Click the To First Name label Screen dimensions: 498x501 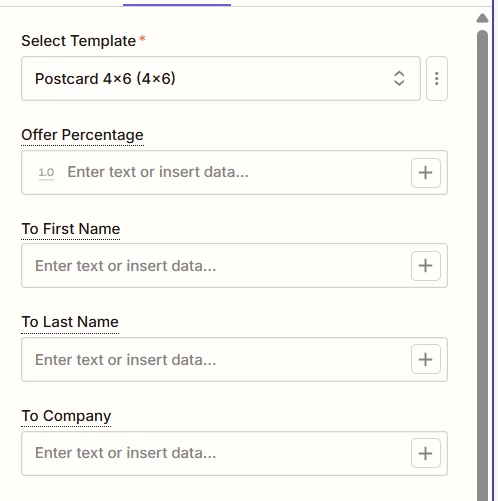[x=71, y=229]
